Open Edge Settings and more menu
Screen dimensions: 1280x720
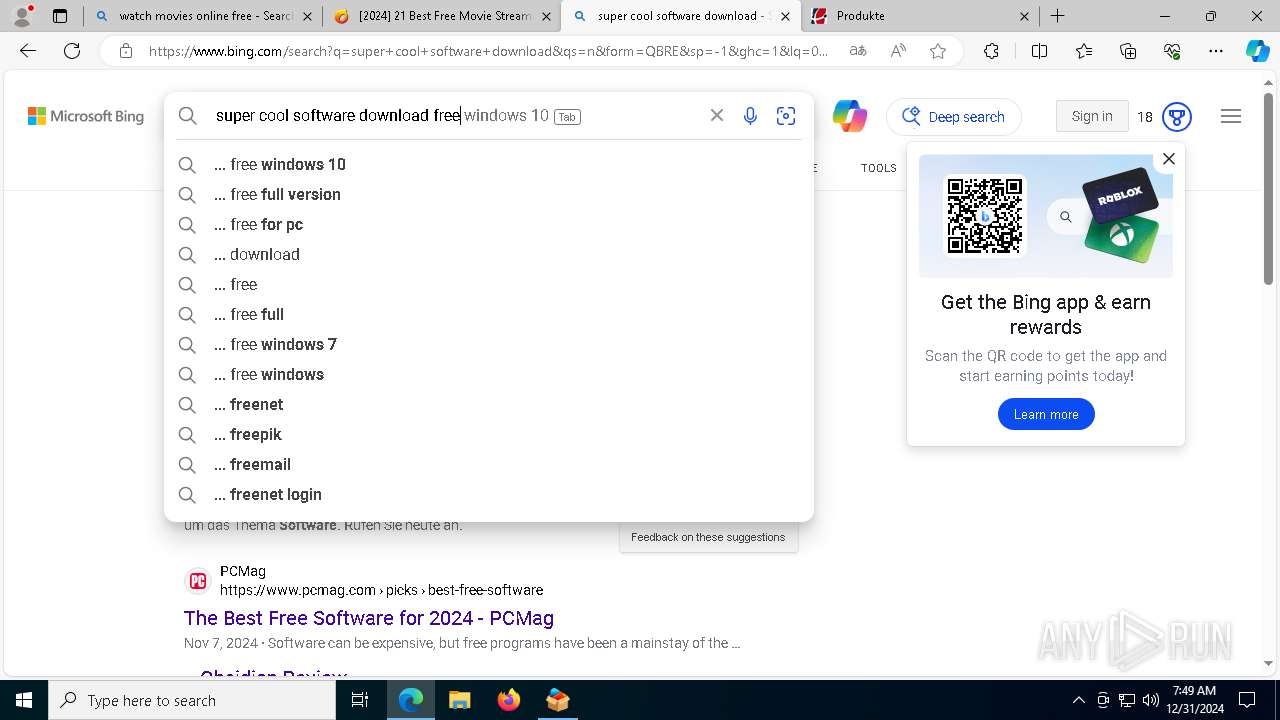1216,51
